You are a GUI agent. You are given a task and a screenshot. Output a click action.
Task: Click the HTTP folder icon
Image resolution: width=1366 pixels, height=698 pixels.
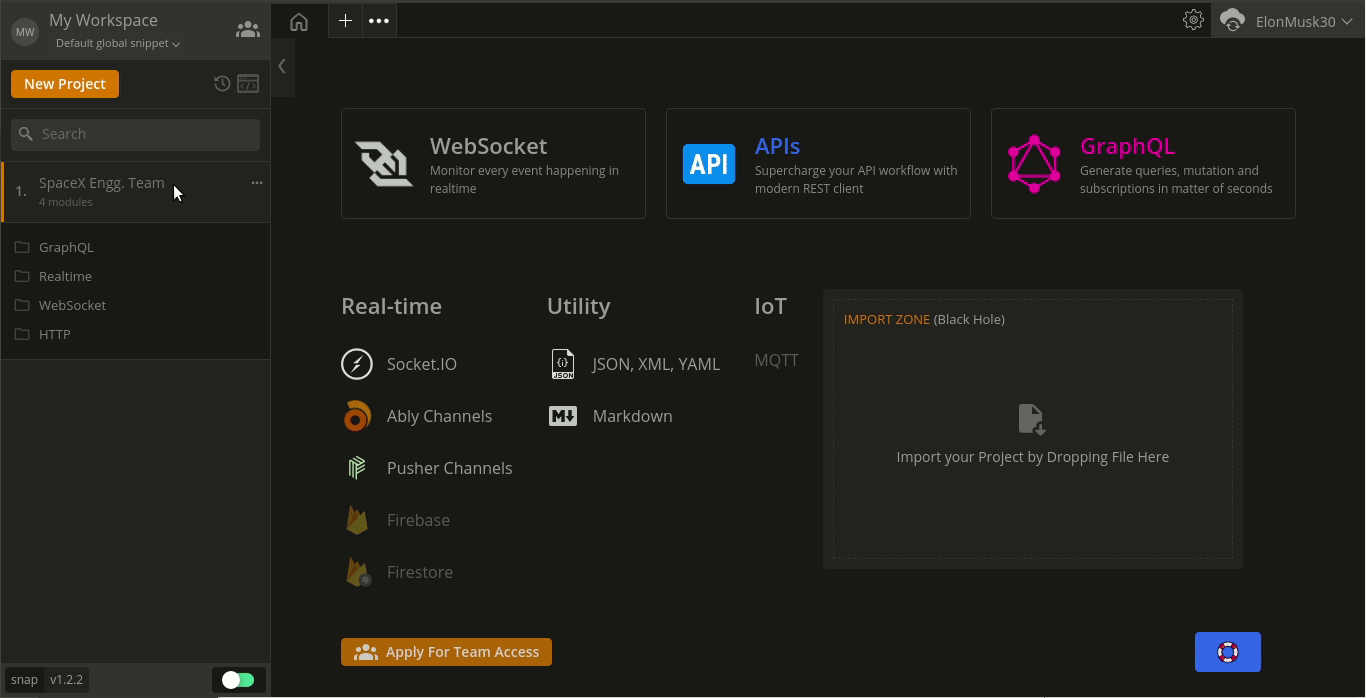pyautogui.click(x=22, y=334)
